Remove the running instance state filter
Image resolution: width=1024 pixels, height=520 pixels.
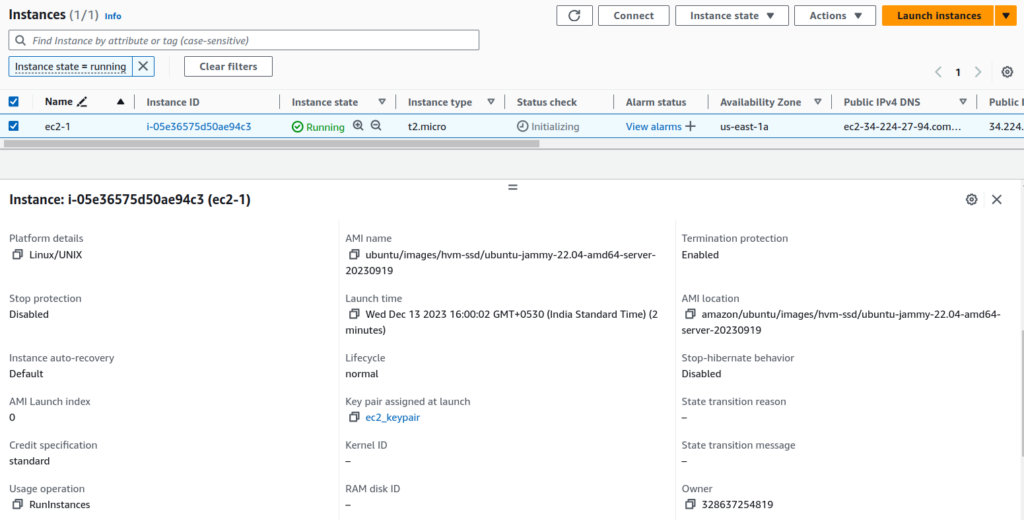[x=143, y=67]
